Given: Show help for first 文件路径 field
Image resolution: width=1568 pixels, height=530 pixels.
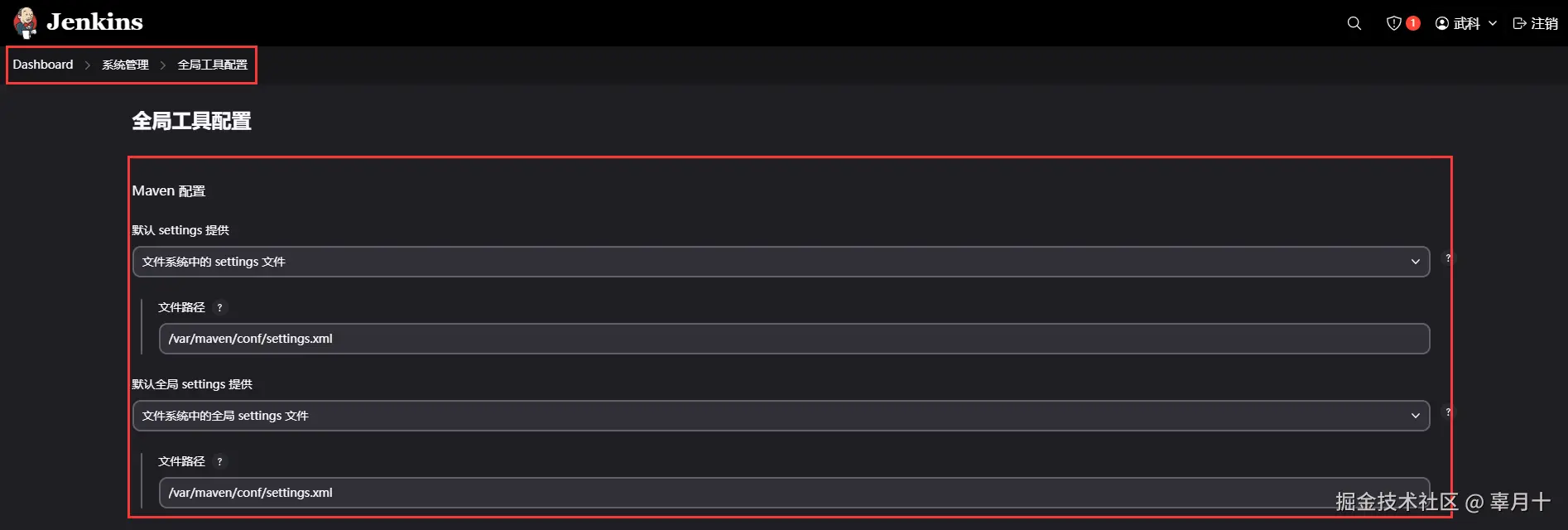Looking at the screenshot, I should 219,307.
